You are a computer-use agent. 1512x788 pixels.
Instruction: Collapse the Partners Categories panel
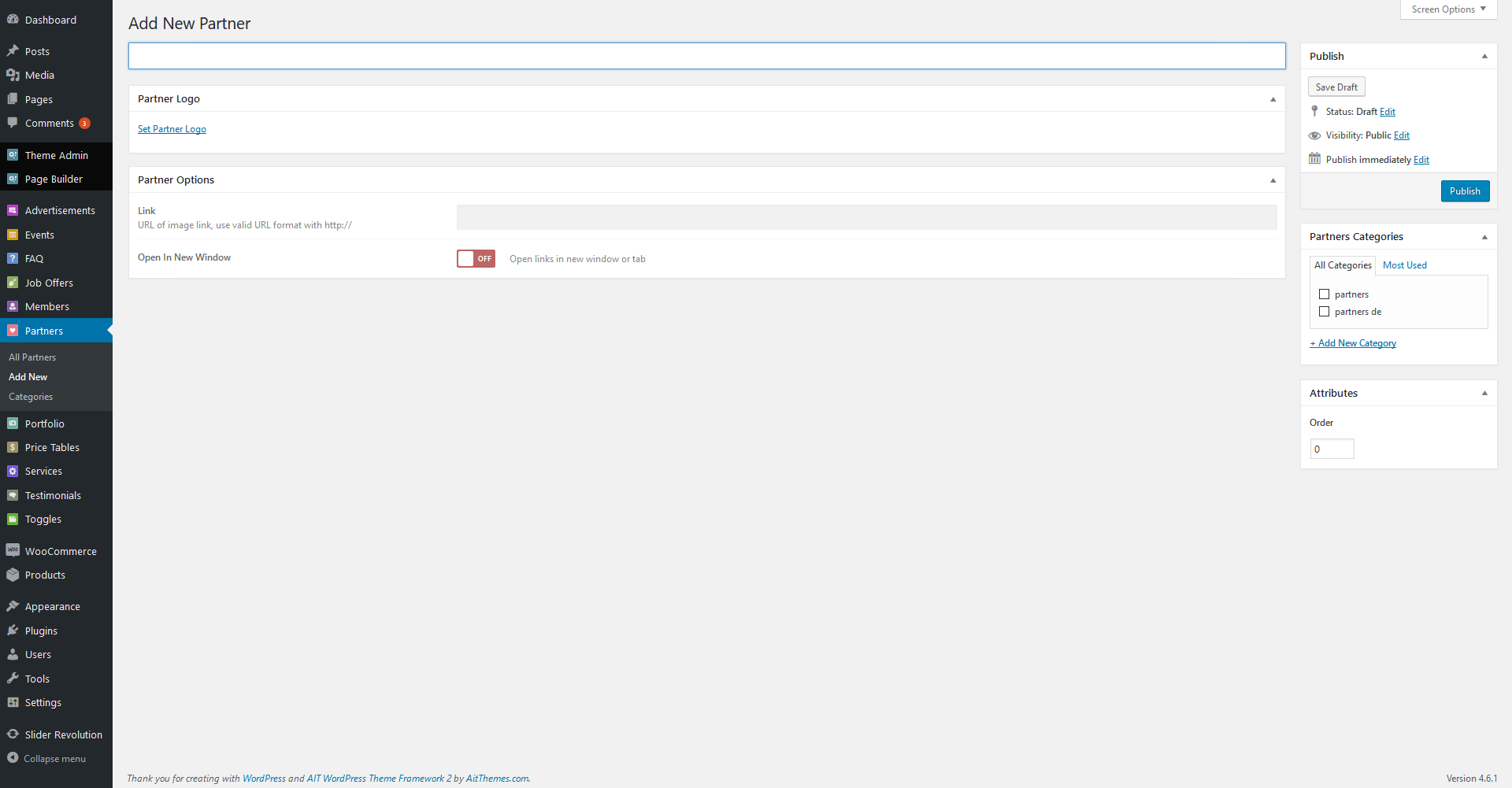click(x=1484, y=237)
